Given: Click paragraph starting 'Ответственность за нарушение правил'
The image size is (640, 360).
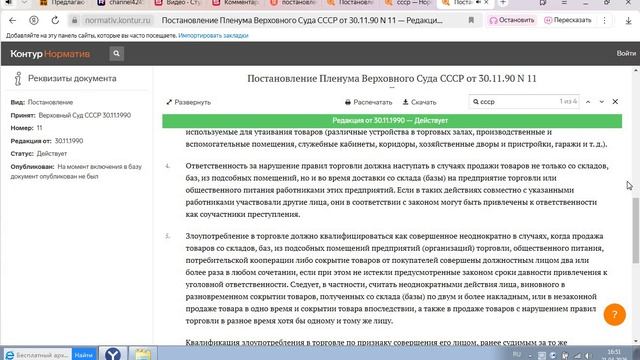Looking at the screenshot, I should pos(397,190).
